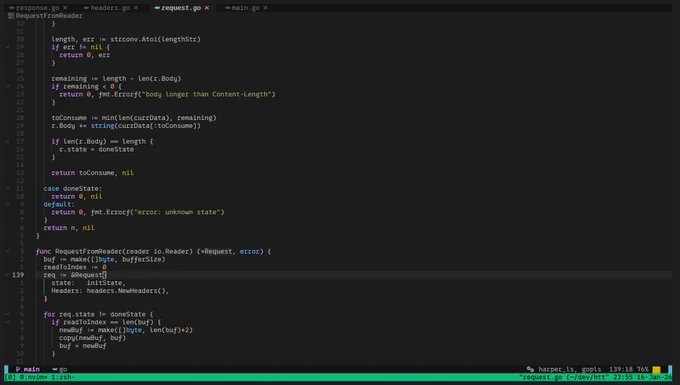Click the main branch name in the statusline
The width and height of the screenshot is (680, 385).
pyautogui.click(x=32, y=369)
